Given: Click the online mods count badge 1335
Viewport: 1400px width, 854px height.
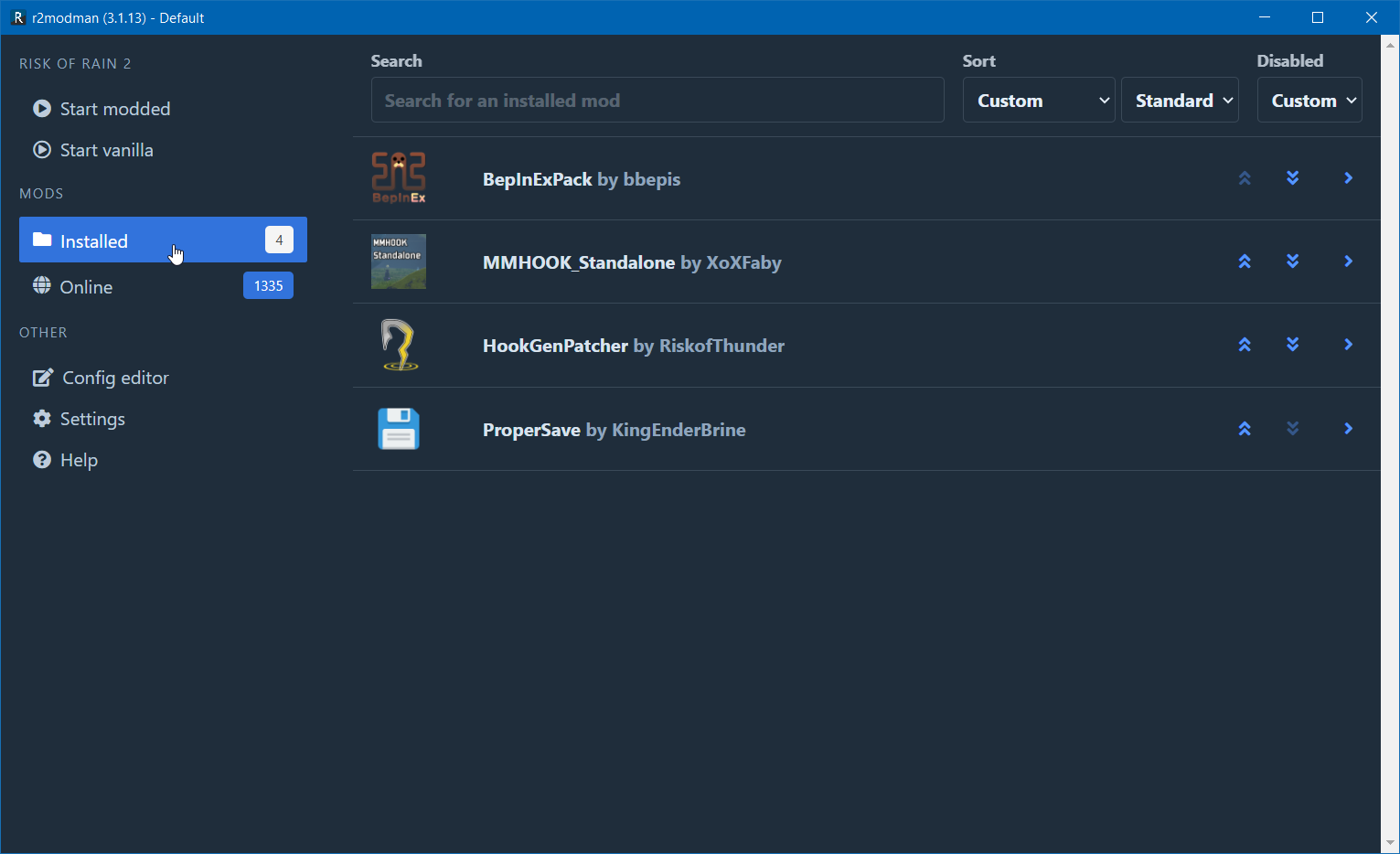Looking at the screenshot, I should click(x=268, y=285).
